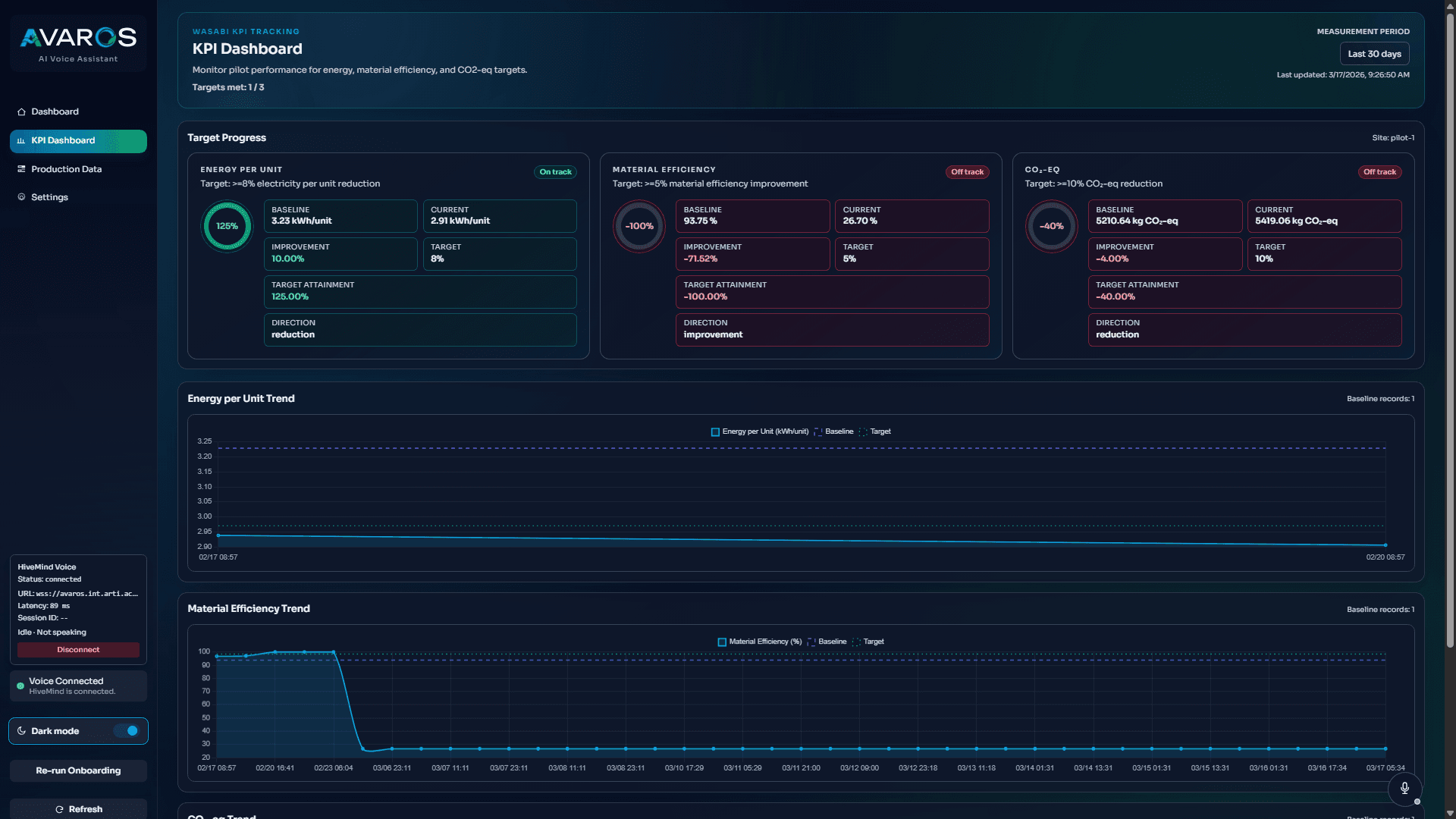Hide the Baseline series in Material Efficiency chart
Screen dimensions: 1456x819
[827, 642]
